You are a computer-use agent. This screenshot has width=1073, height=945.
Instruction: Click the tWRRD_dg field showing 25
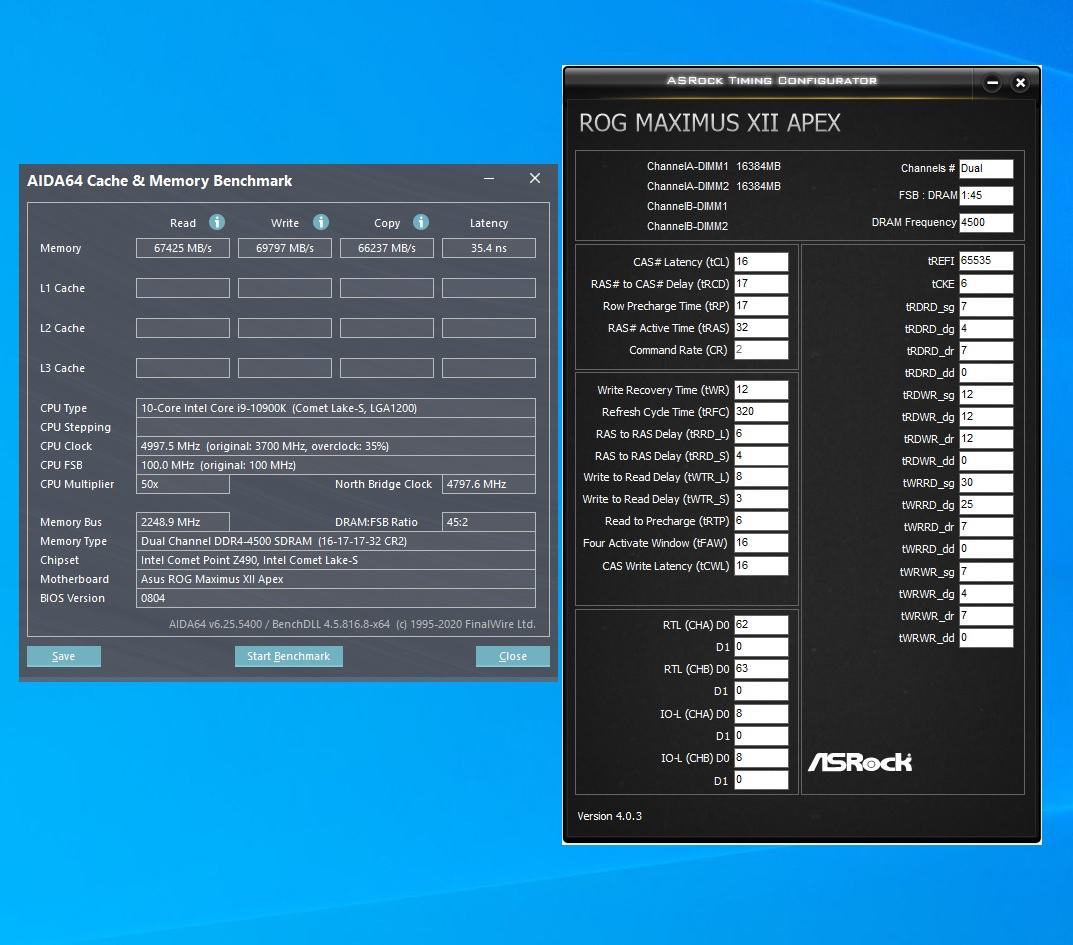coord(985,504)
